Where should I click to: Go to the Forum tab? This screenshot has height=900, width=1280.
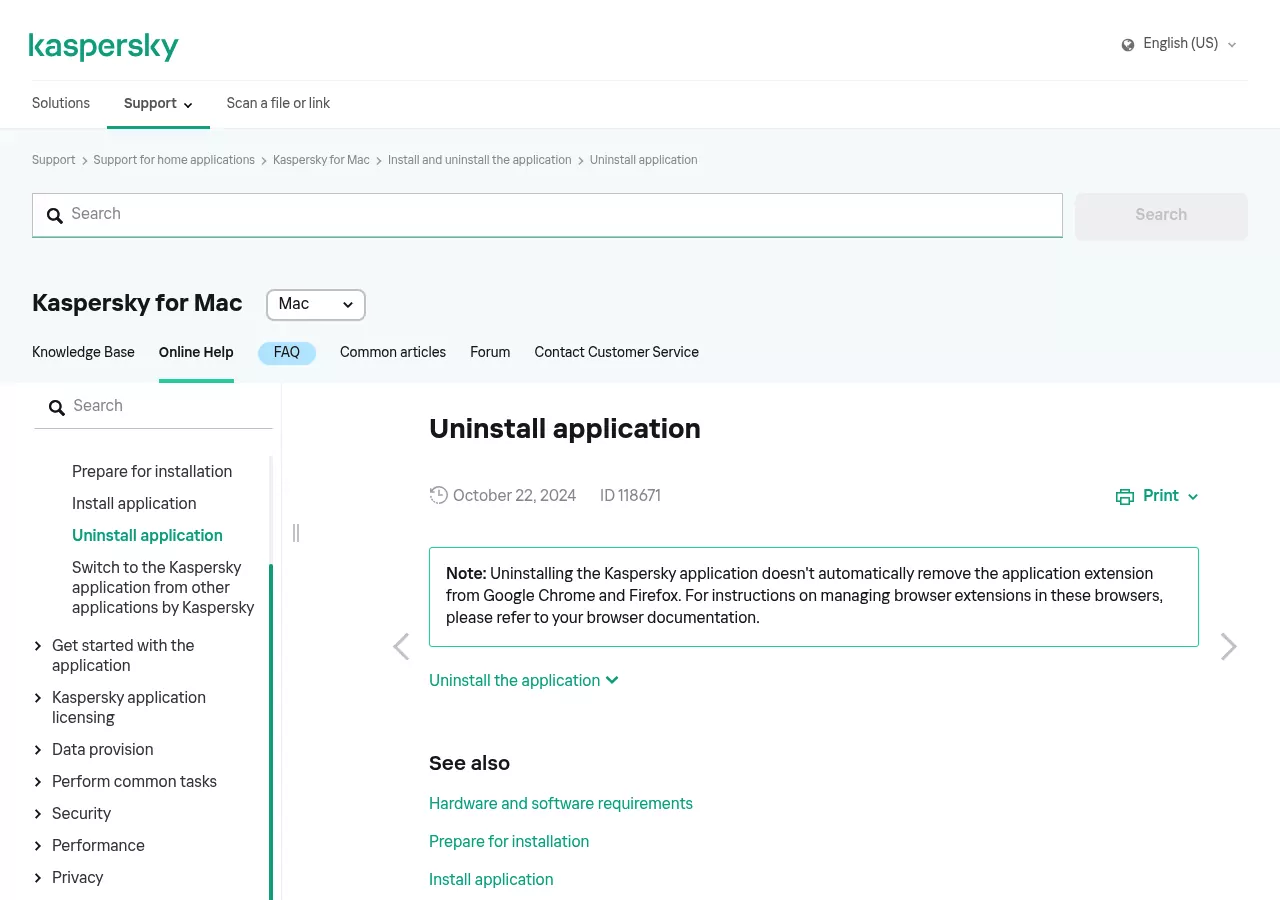[x=490, y=352]
